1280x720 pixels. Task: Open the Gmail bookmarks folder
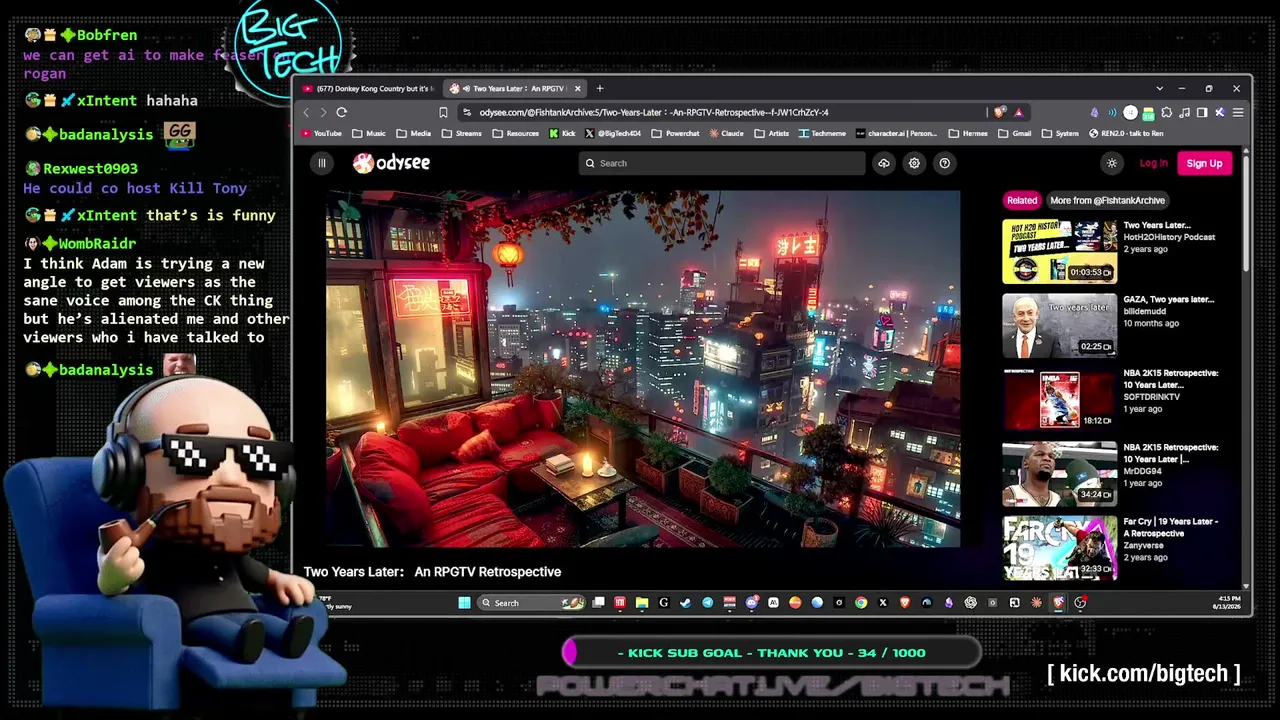pos(1014,133)
